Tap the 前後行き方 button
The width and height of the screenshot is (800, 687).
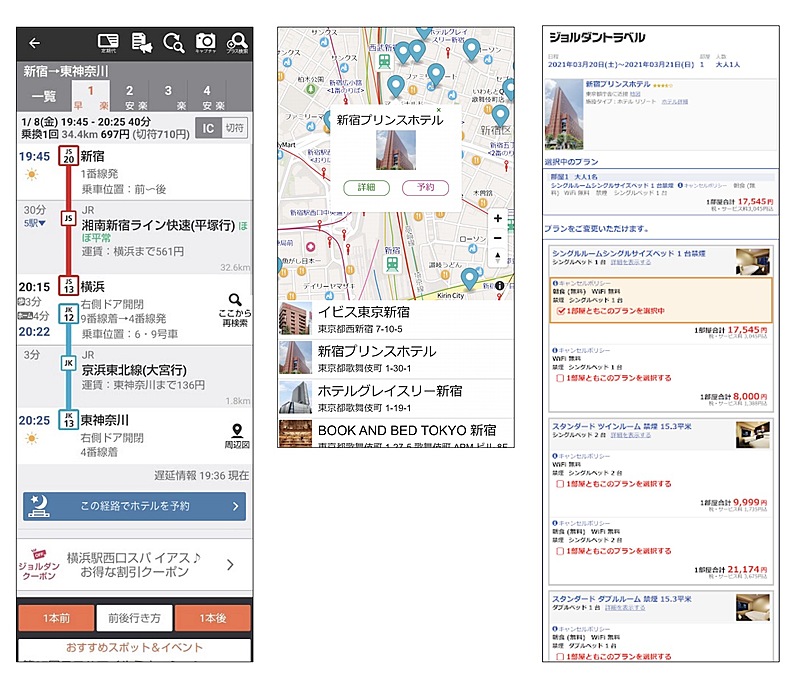pos(134,618)
